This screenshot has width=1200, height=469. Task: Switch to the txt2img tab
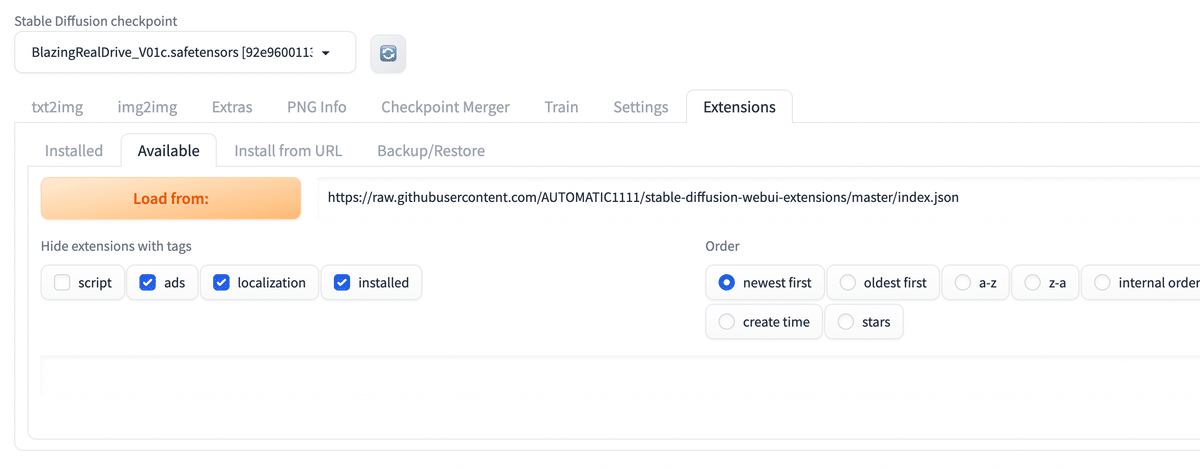pyautogui.click(x=56, y=107)
